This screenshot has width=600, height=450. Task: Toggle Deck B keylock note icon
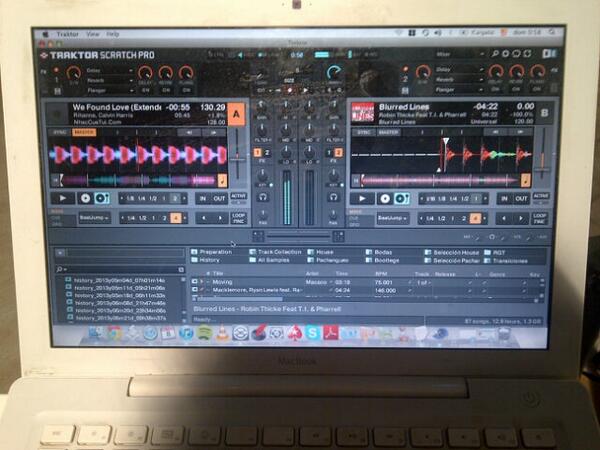526,180
